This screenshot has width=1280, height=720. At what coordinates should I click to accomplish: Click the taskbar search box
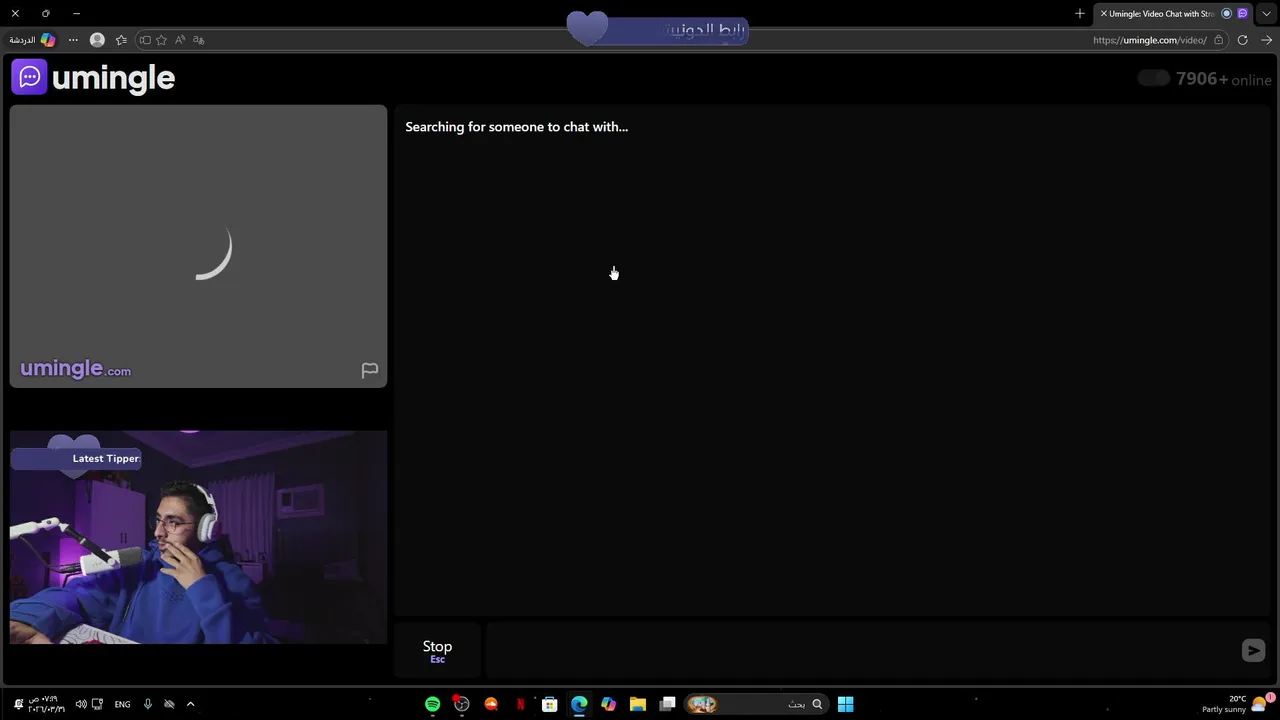[757, 704]
